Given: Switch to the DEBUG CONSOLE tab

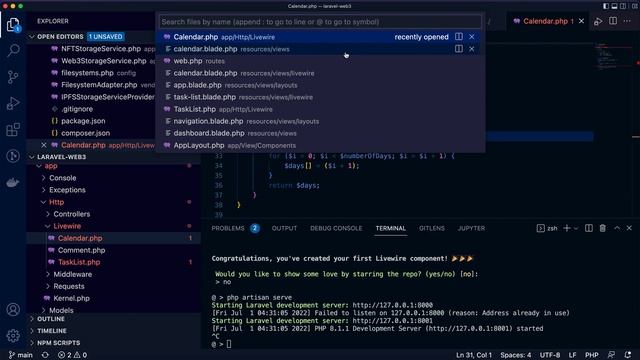Looking at the screenshot, I should 336,228.
